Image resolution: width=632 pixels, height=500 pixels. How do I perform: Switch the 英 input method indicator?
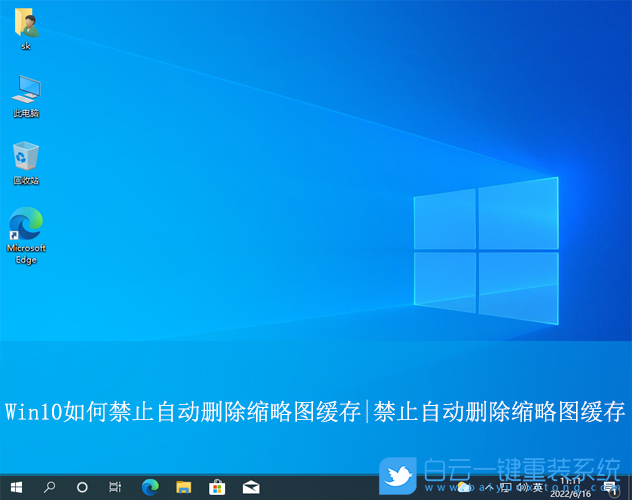coord(538,488)
